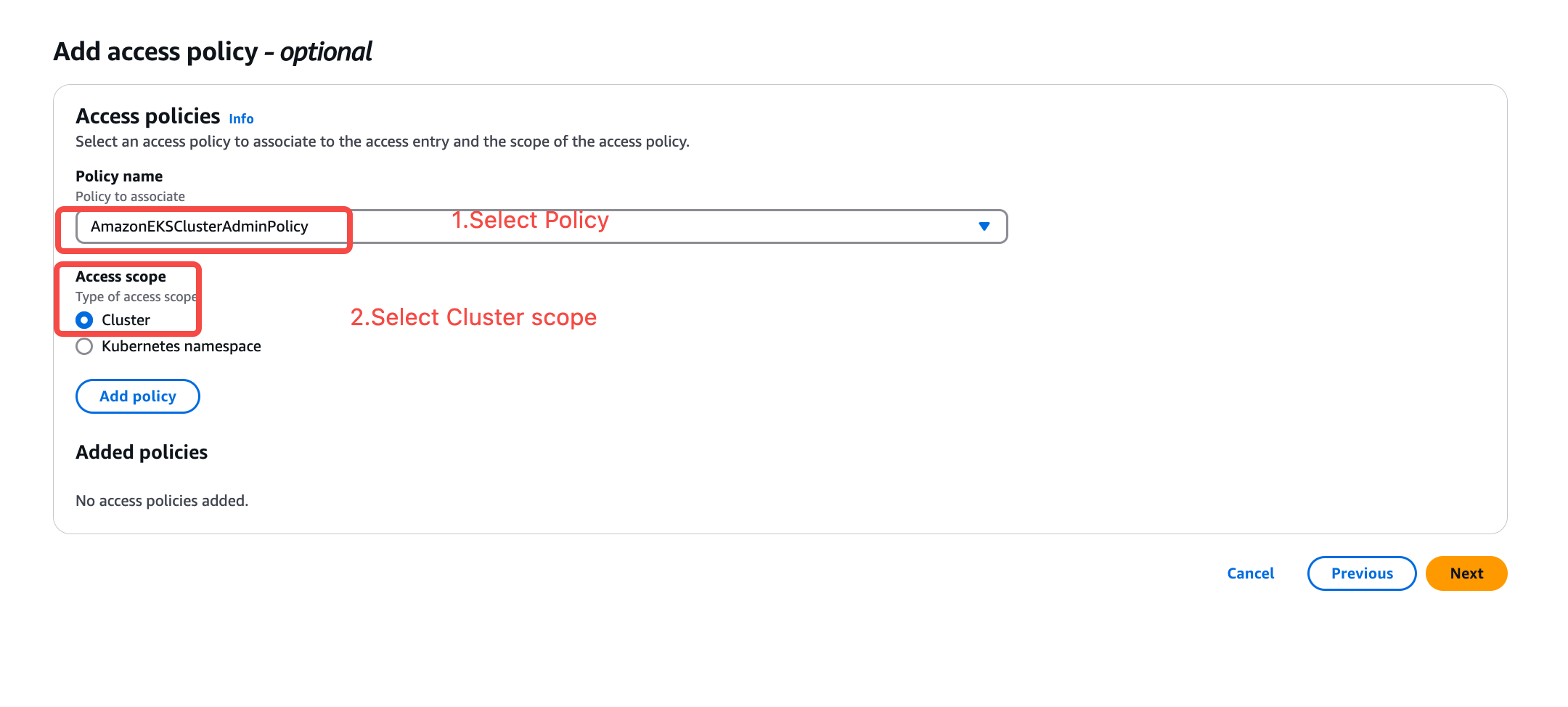Click the 'Added policies' section heading
The height and width of the screenshot is (707, 1568).
[x=142, y=452]
